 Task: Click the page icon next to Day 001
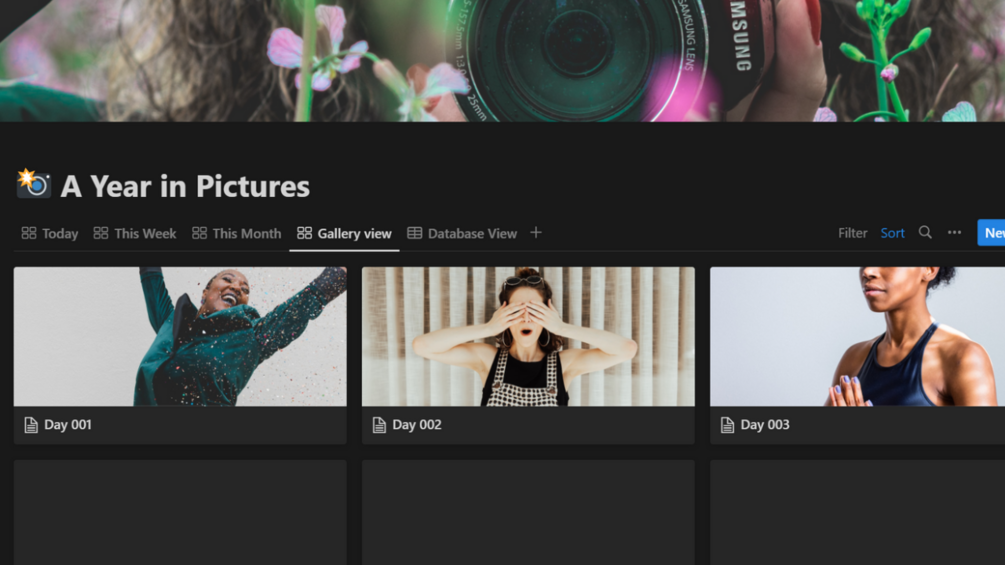[x=31, y=425]
